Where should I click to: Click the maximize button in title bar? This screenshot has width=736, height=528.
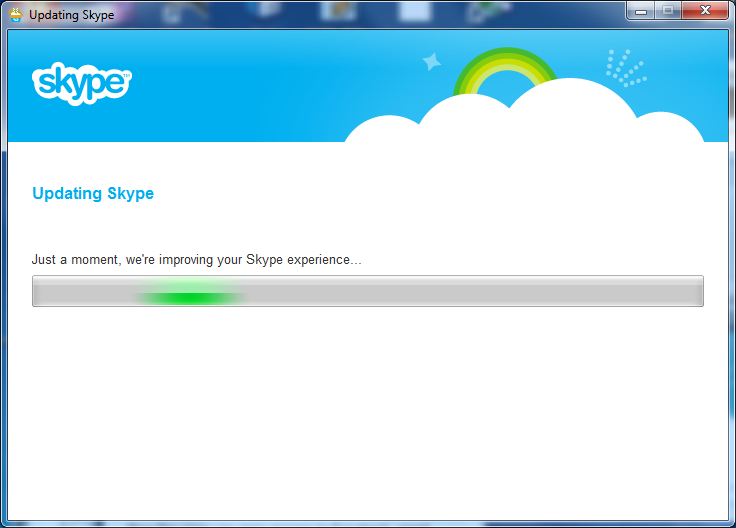[667, 11]
